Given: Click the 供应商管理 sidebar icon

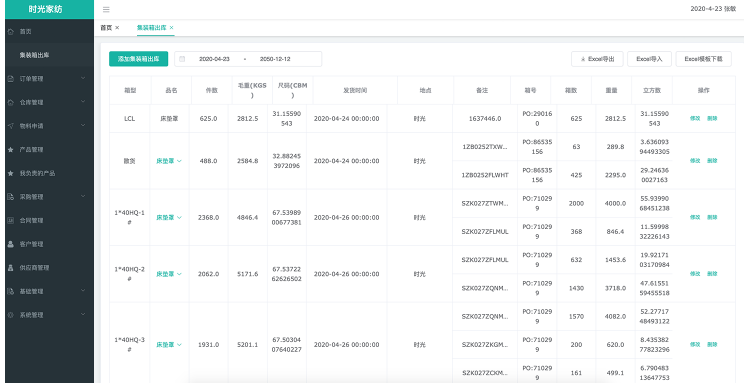Looking at the screenshot, I should 10,268.
